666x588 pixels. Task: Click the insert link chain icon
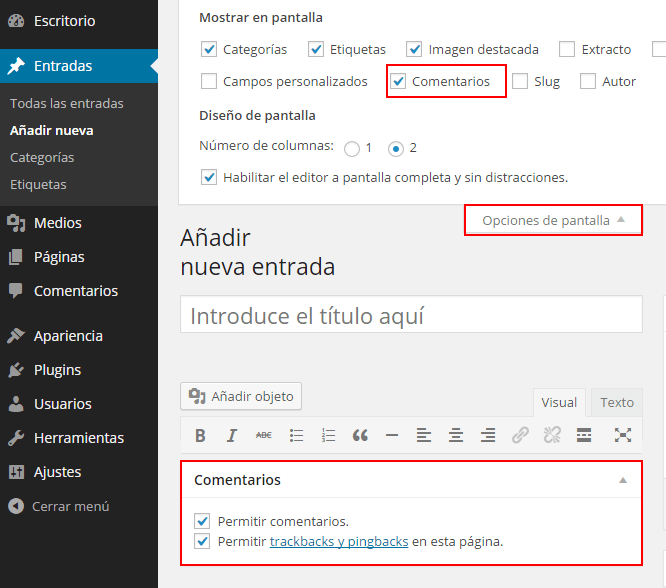520,435
